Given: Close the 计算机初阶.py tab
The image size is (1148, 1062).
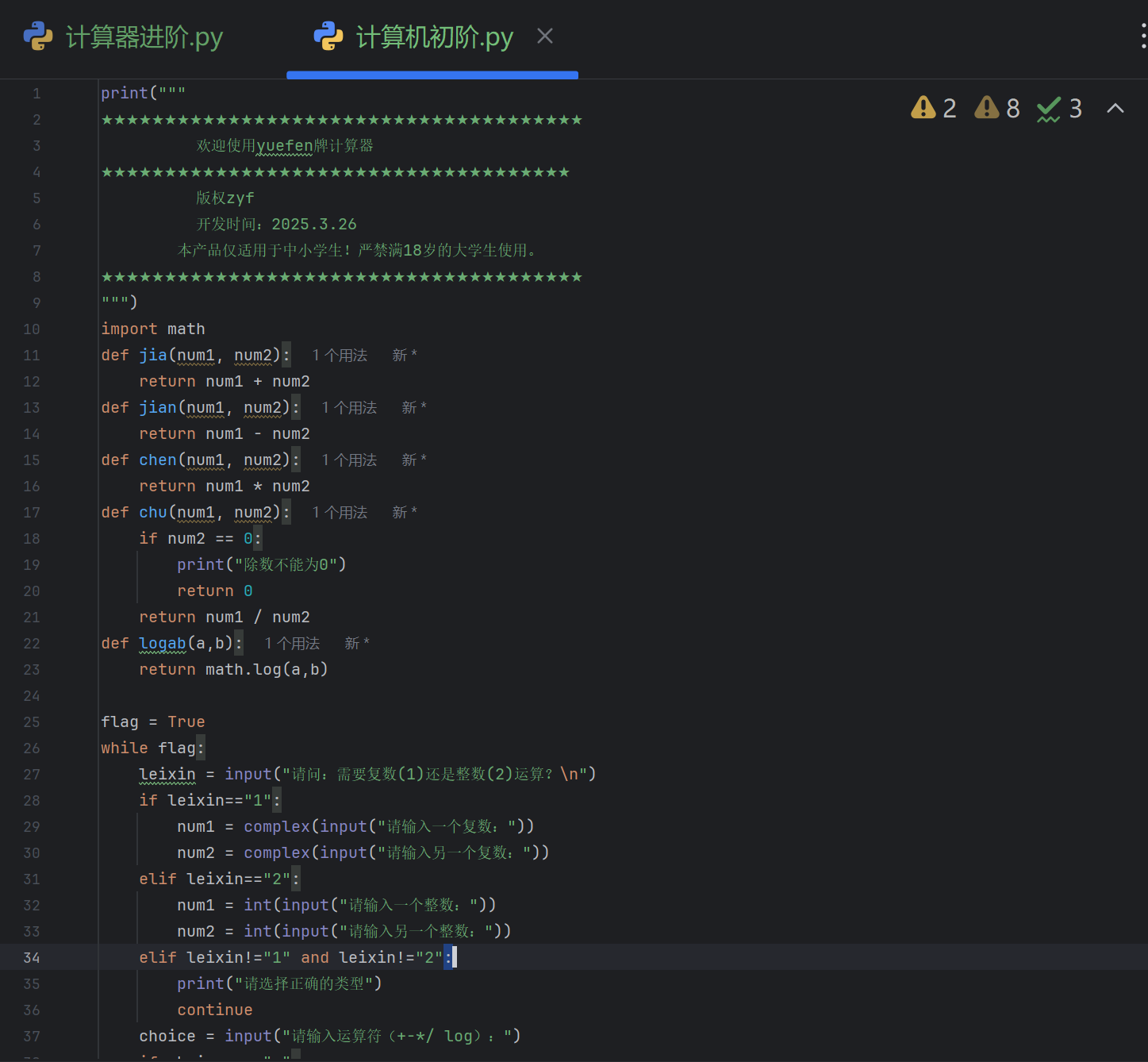Looking at the screenshot, I should [544, 36].
